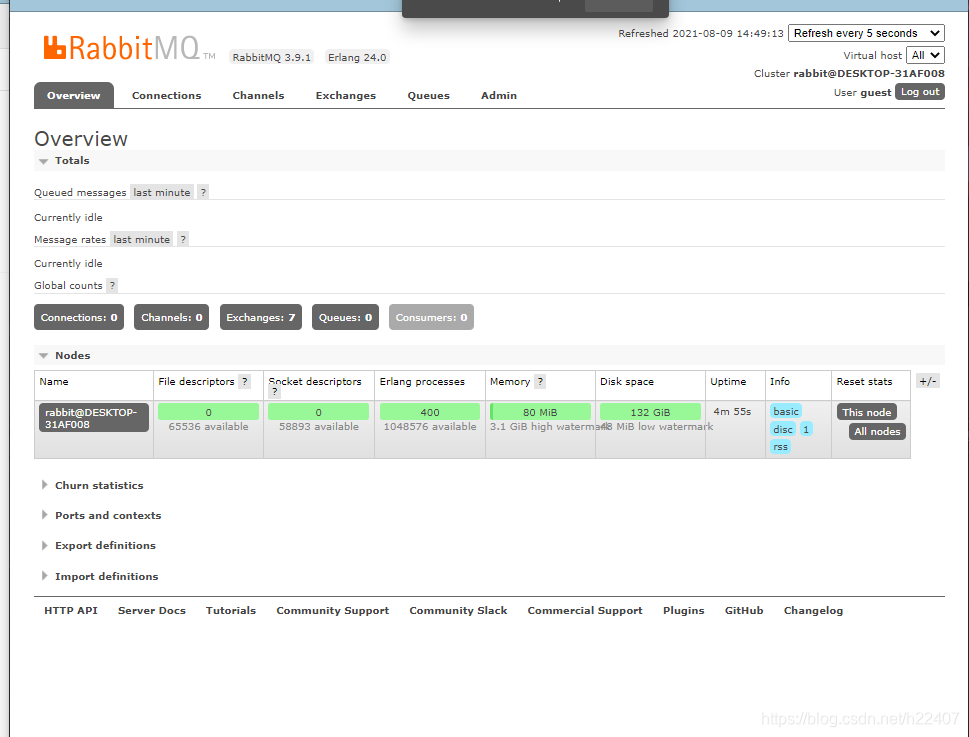The height and width of the screenshot is (737, 969).
Task: Click the Erlang processes 400 bar
Action: click(429, 412)
